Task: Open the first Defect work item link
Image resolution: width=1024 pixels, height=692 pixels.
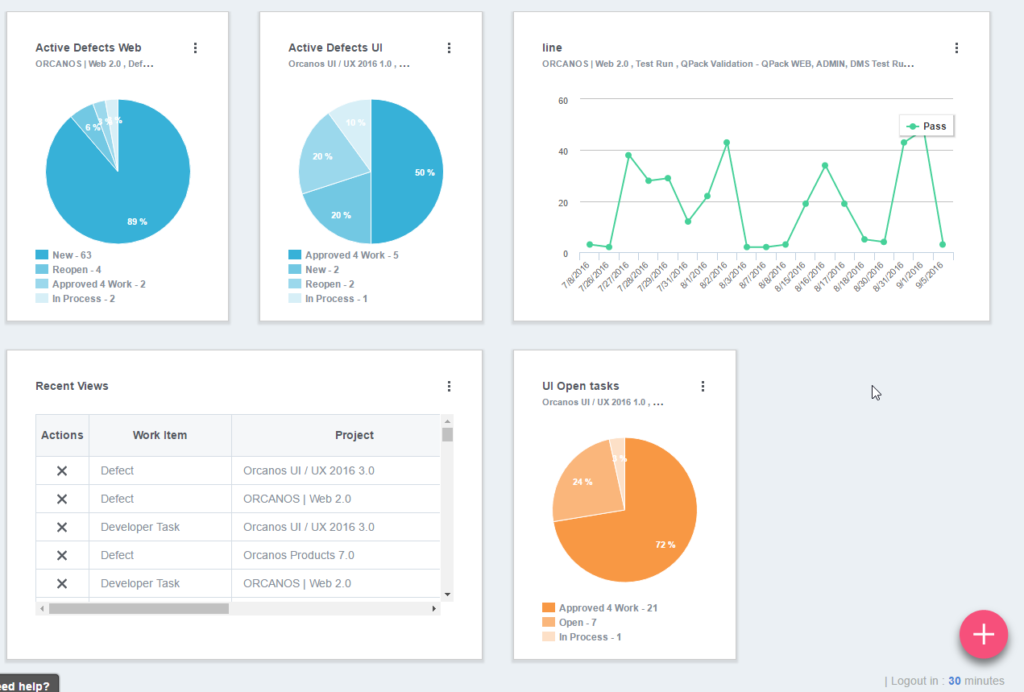Action: 117,470
